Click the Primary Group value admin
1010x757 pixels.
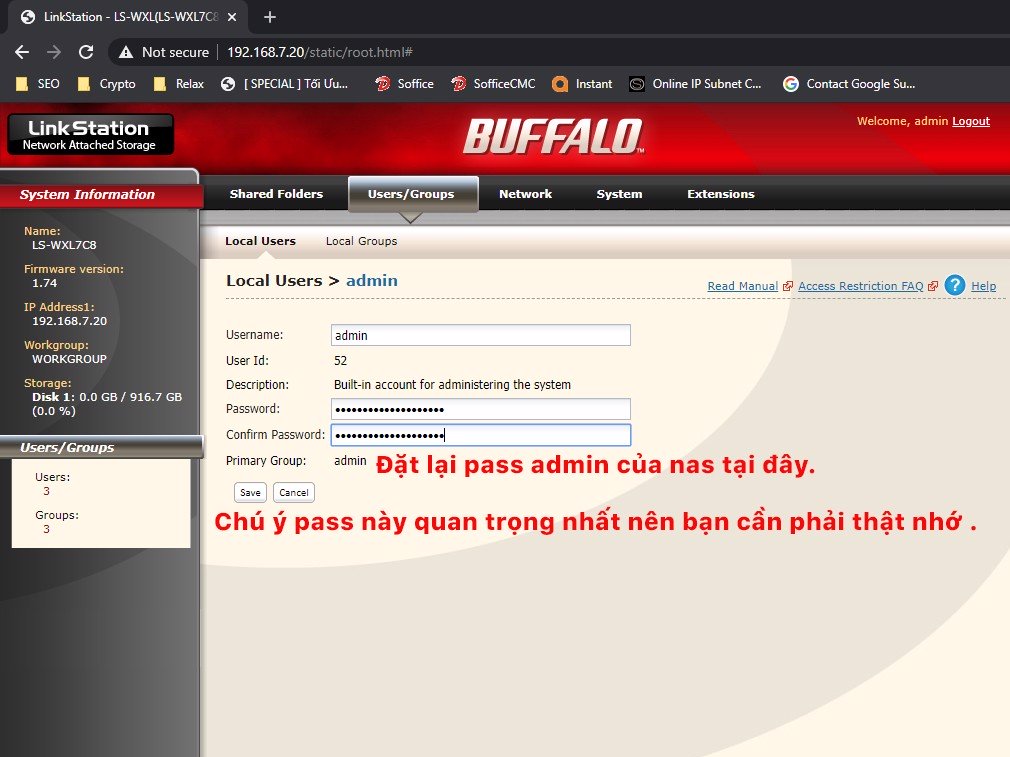pyautogui.click(x=350, y=461)
